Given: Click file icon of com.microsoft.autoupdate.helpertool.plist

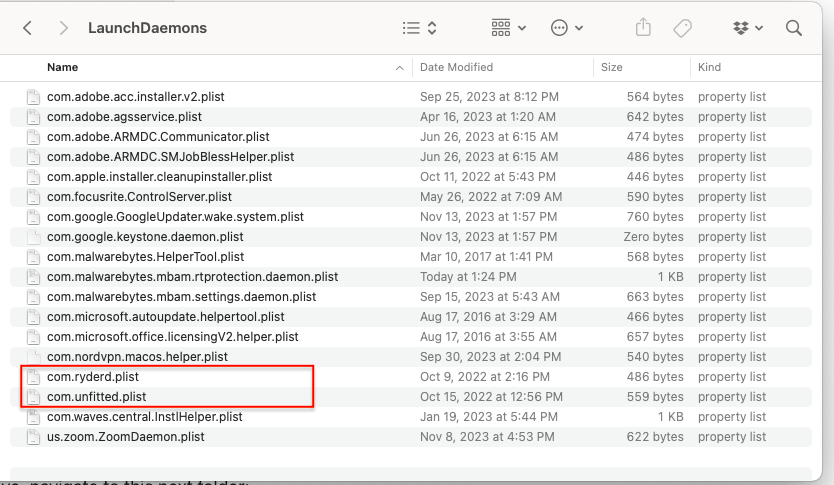Looking at the screenshot, I should click(34, 317).
